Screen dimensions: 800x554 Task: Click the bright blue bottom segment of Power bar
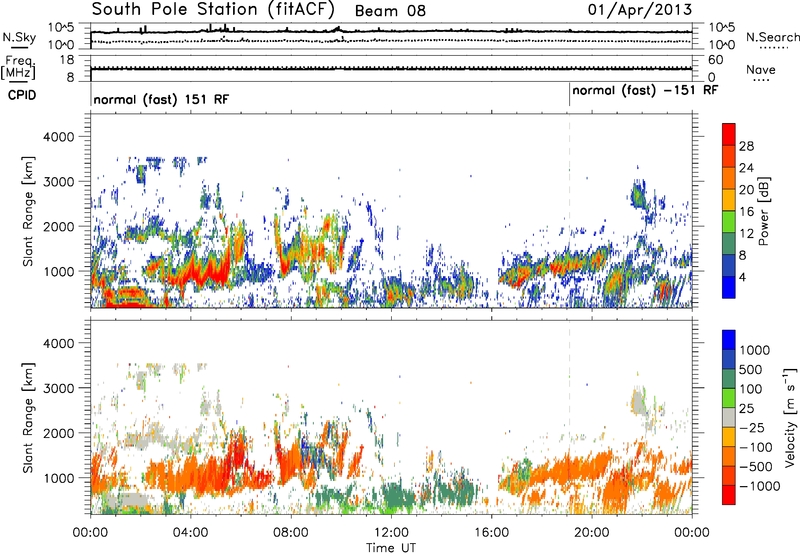pyautogui.click(x=729, y=287)
